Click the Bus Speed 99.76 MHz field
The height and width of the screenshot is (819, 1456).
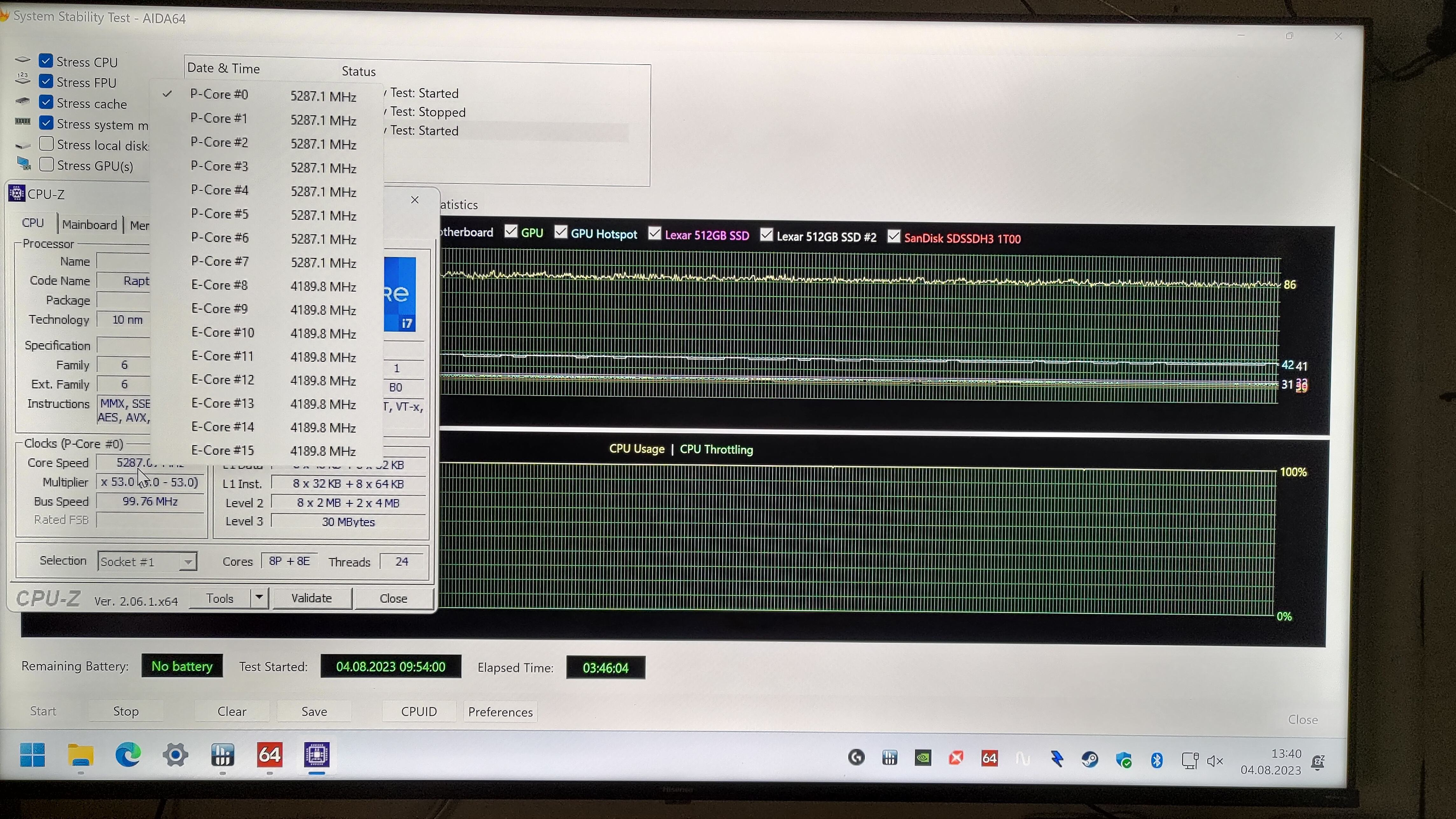150,501
